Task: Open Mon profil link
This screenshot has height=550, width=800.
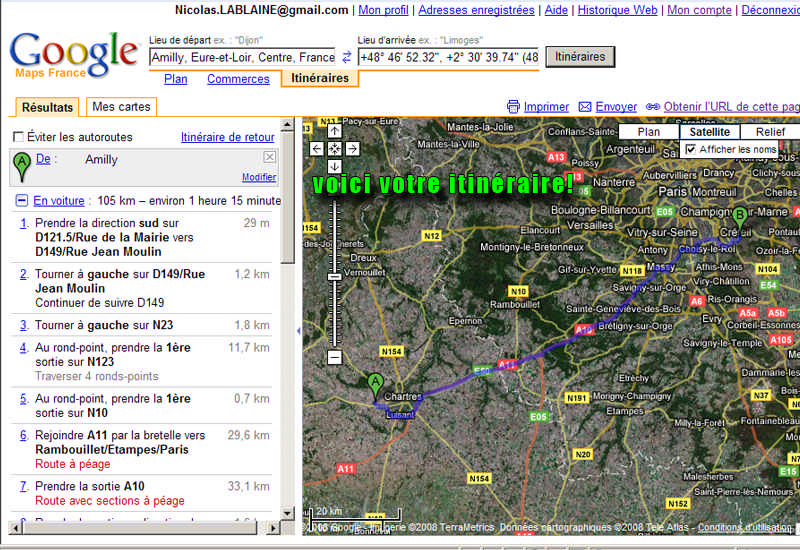Action: [x=383, y=10]
